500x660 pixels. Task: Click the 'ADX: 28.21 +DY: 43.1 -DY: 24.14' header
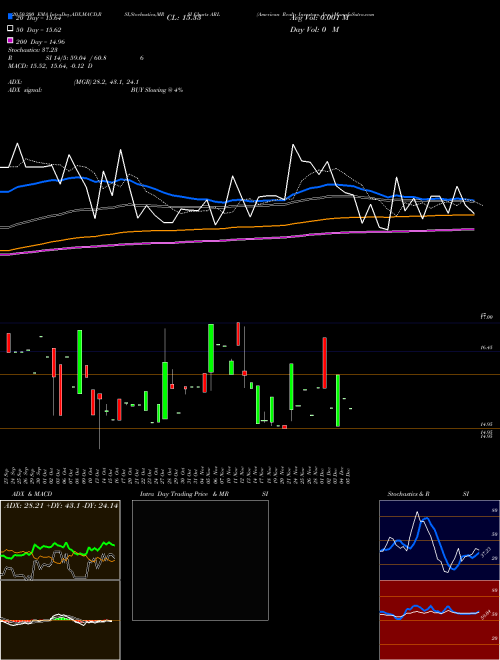[61, 506]
